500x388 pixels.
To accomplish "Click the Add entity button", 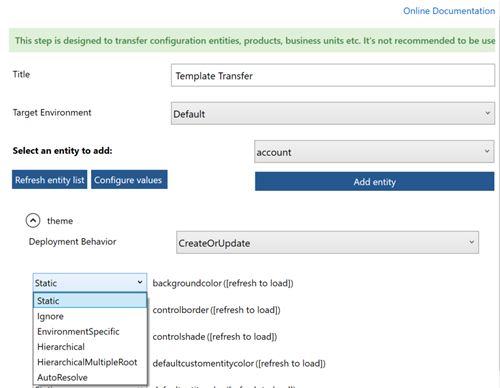I will [x=374, y=181].
